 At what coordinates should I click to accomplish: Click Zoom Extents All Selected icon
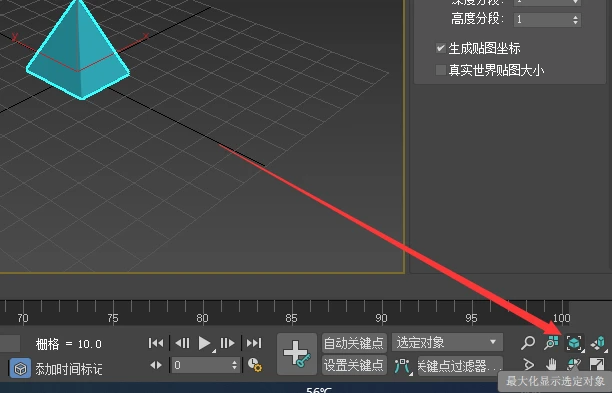598,343
